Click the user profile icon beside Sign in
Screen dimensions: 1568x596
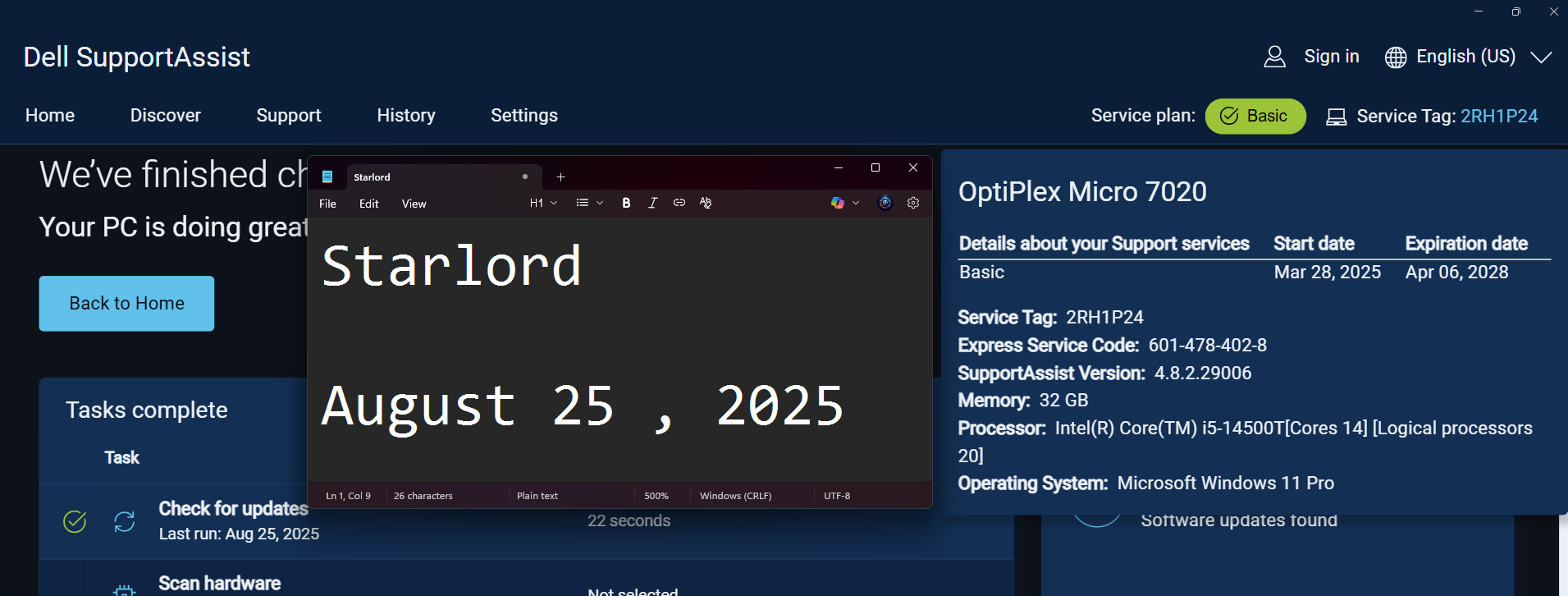pos(1274,57)
